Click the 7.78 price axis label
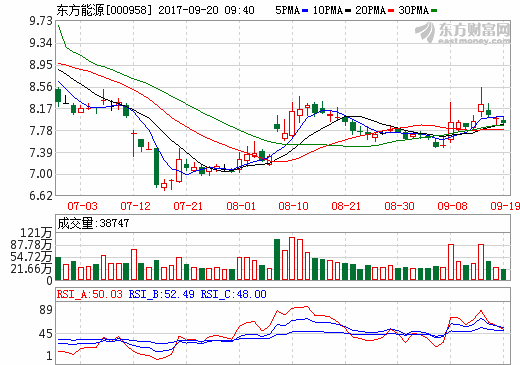This screenshot has height=365, width=520. (x=41, y=131)
